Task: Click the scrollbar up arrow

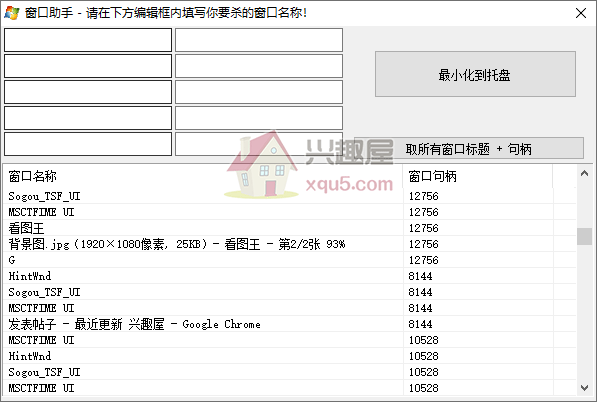Action: coord(584,174)
